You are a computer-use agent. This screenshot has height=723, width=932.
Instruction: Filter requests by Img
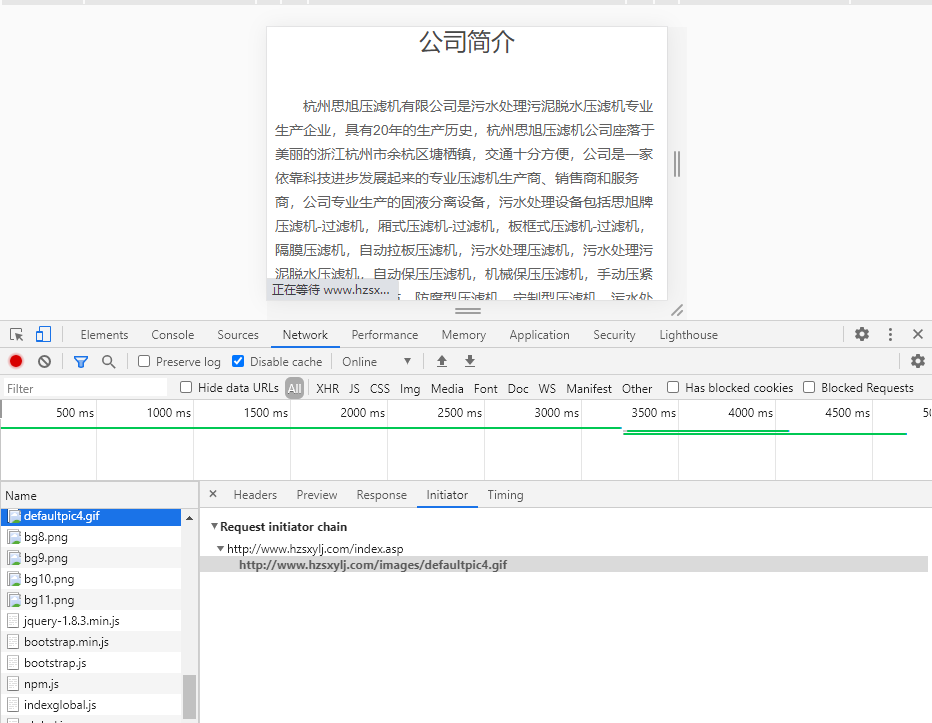(410, 388)
